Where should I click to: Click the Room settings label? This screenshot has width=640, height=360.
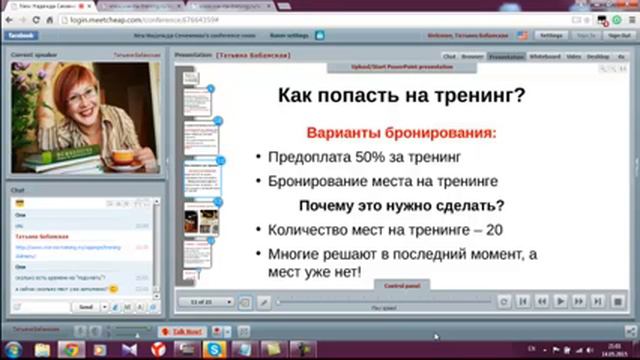click(x=289, y=36)
